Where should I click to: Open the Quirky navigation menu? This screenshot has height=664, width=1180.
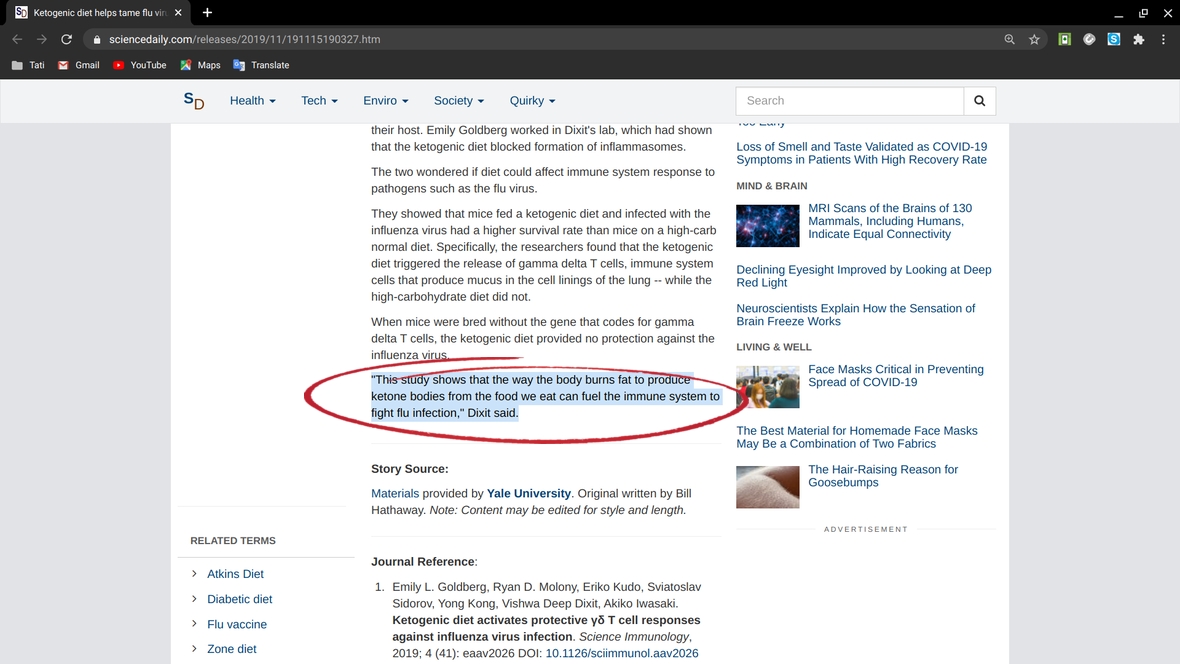pos(532,101)
